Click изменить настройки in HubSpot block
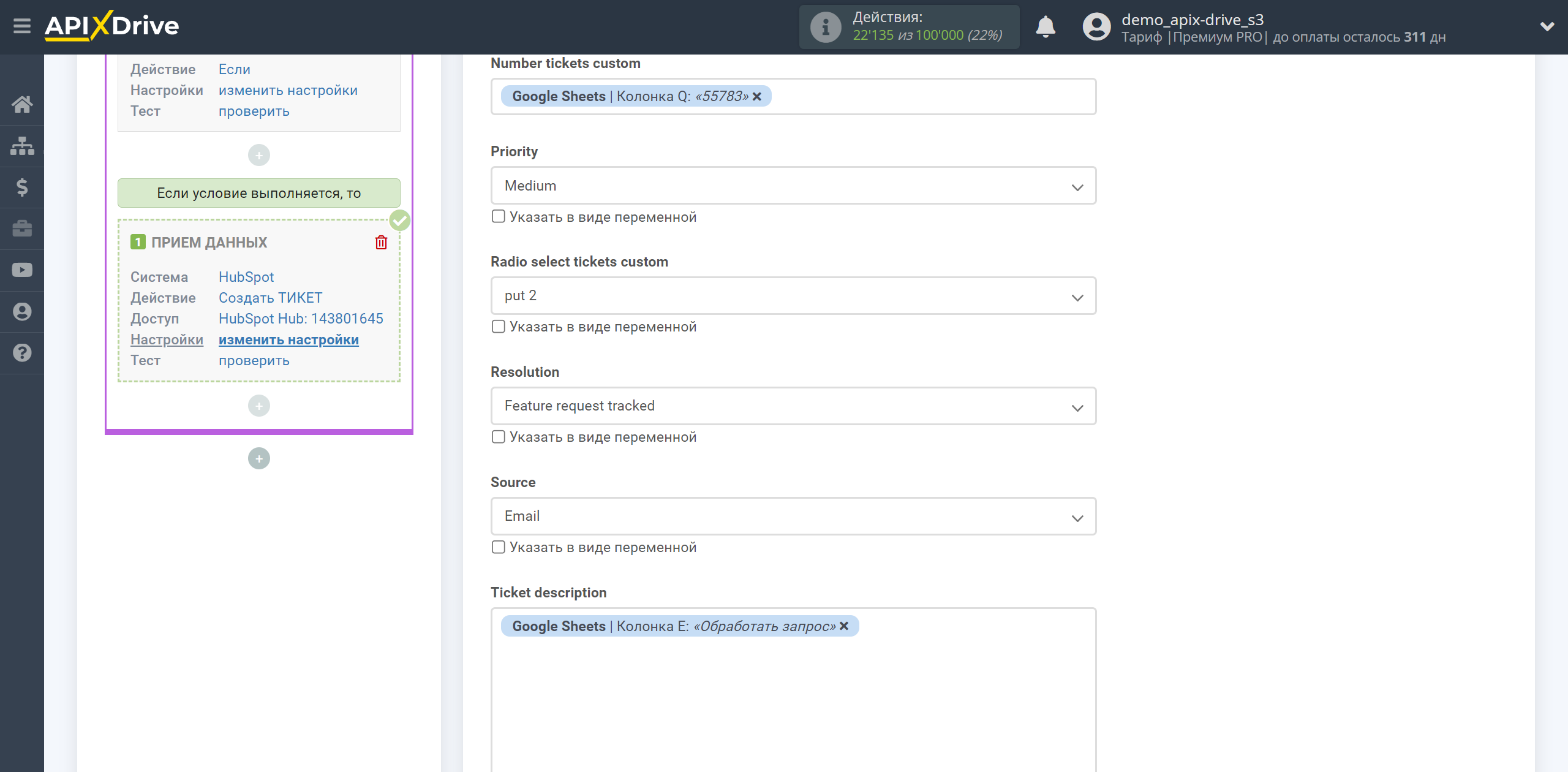1568x772 pixels. [x=288, y=339]
